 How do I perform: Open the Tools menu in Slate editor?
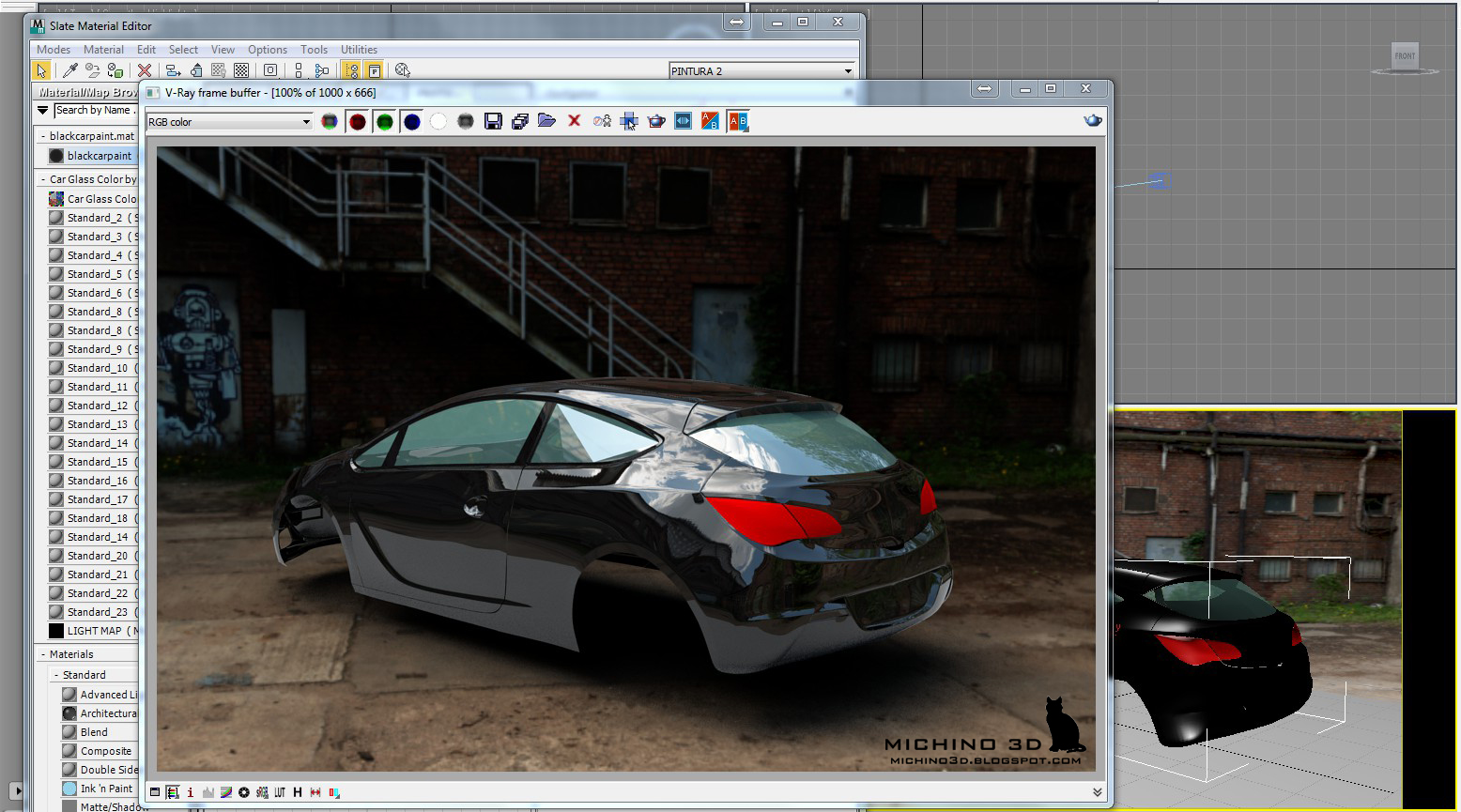tap(314, 50)
